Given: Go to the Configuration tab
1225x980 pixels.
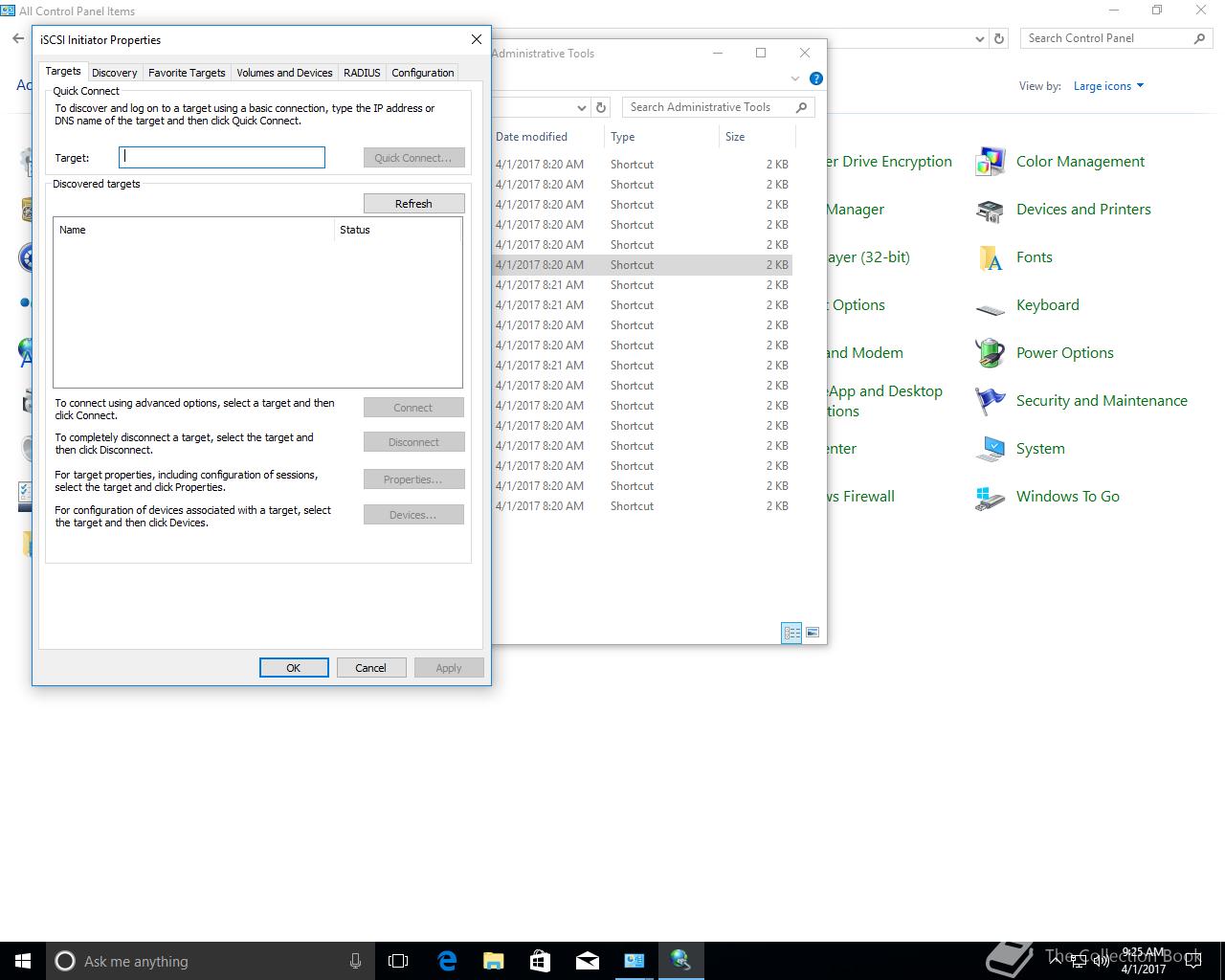Looking at the screenshot, I should coord(422,73).
